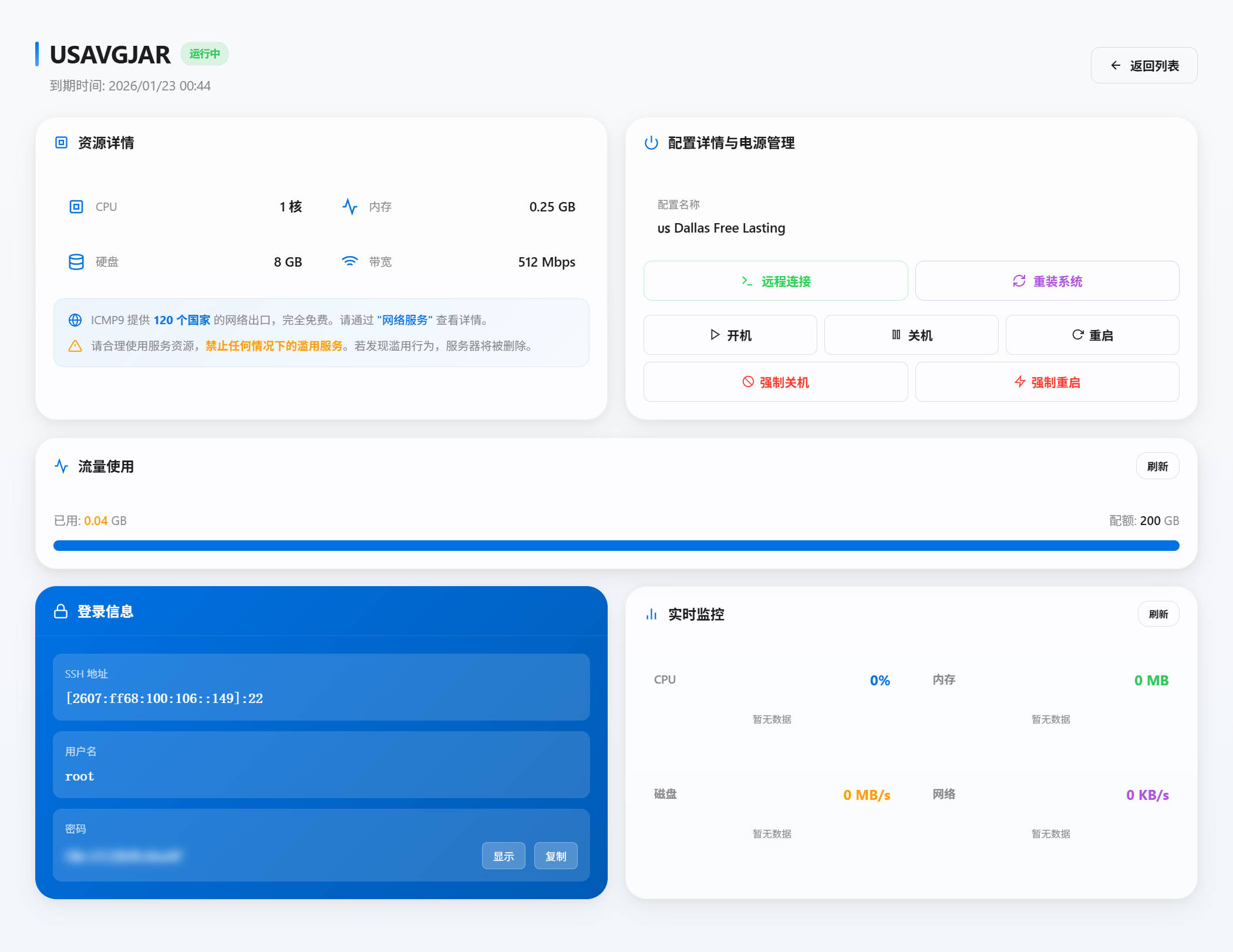Force shutdown with 强制关机
The image size is (1233, 952).
click(x=775, y=382)
